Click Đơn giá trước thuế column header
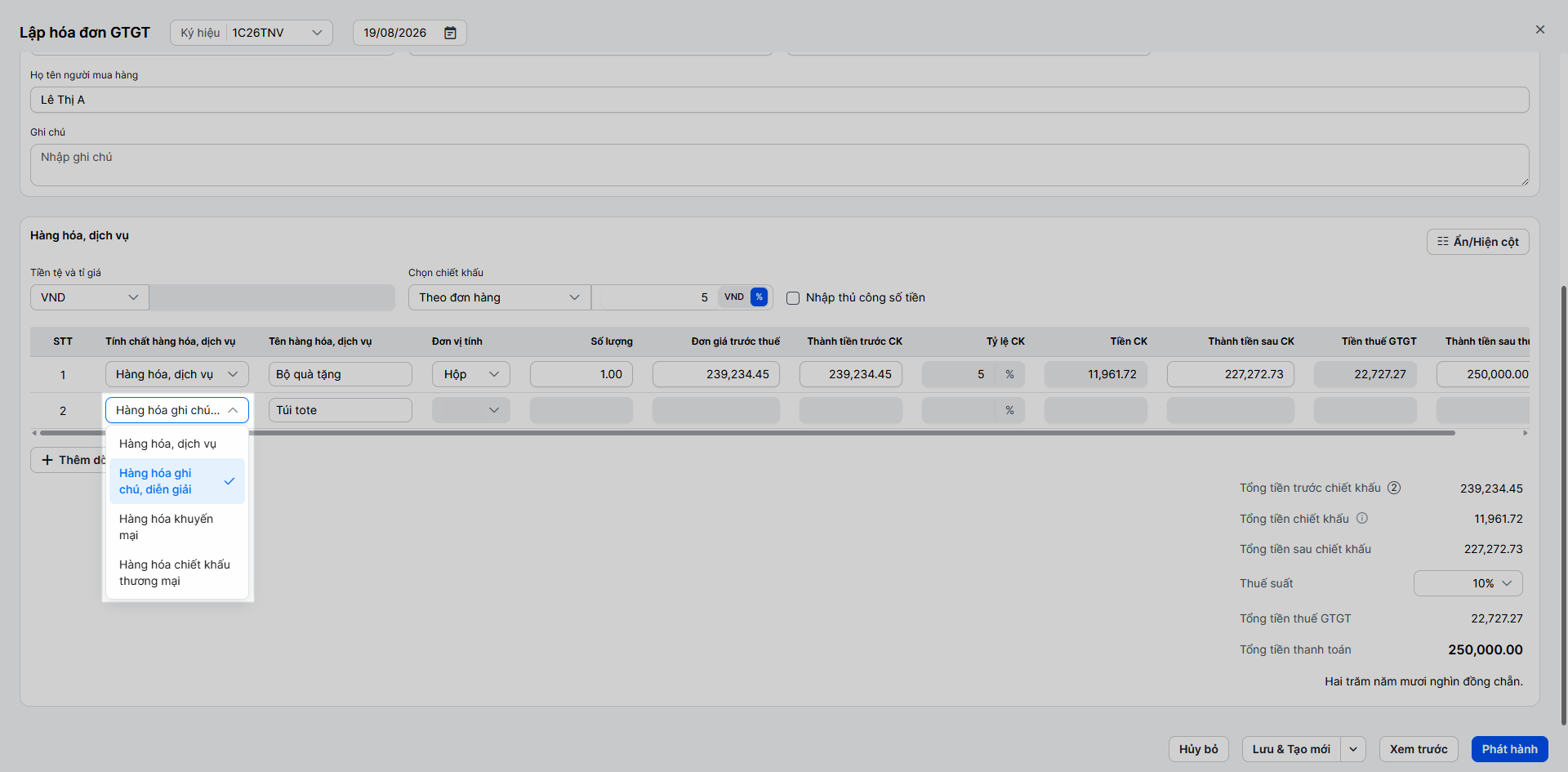This screenshot has height=772, width=1568. point(735,341)
